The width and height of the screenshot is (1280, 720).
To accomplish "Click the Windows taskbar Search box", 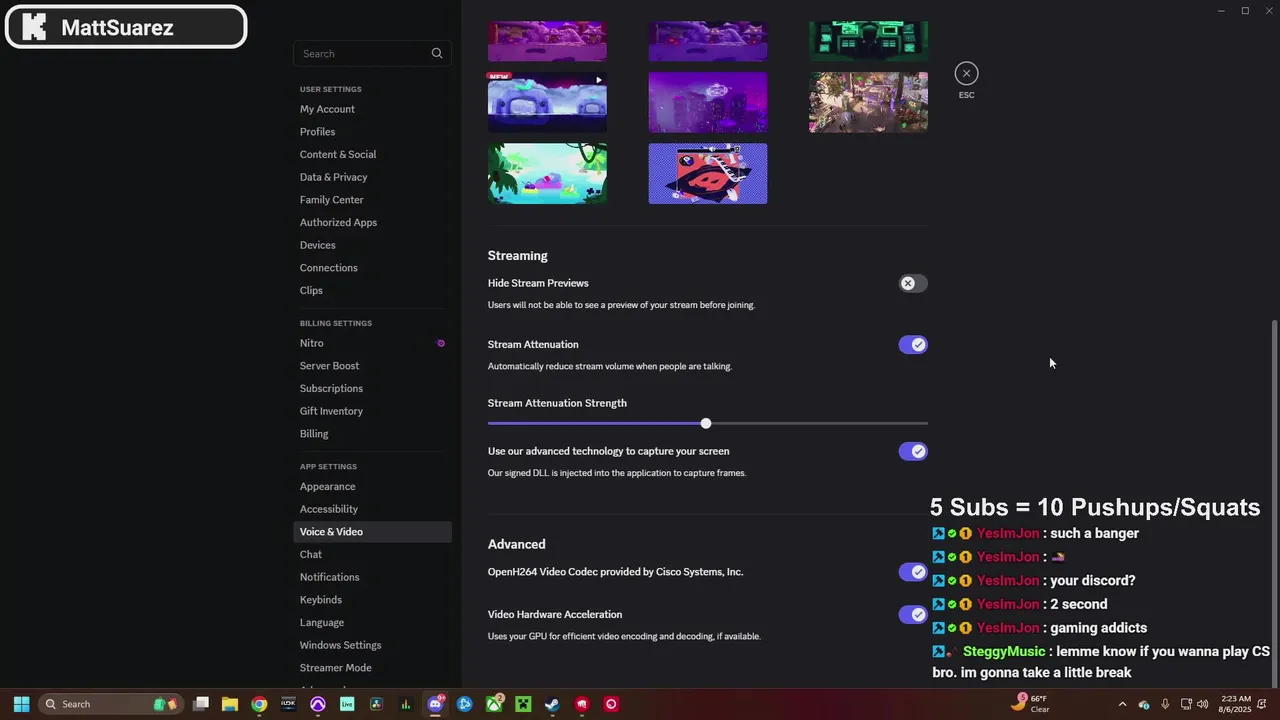I will pos(110,704).
